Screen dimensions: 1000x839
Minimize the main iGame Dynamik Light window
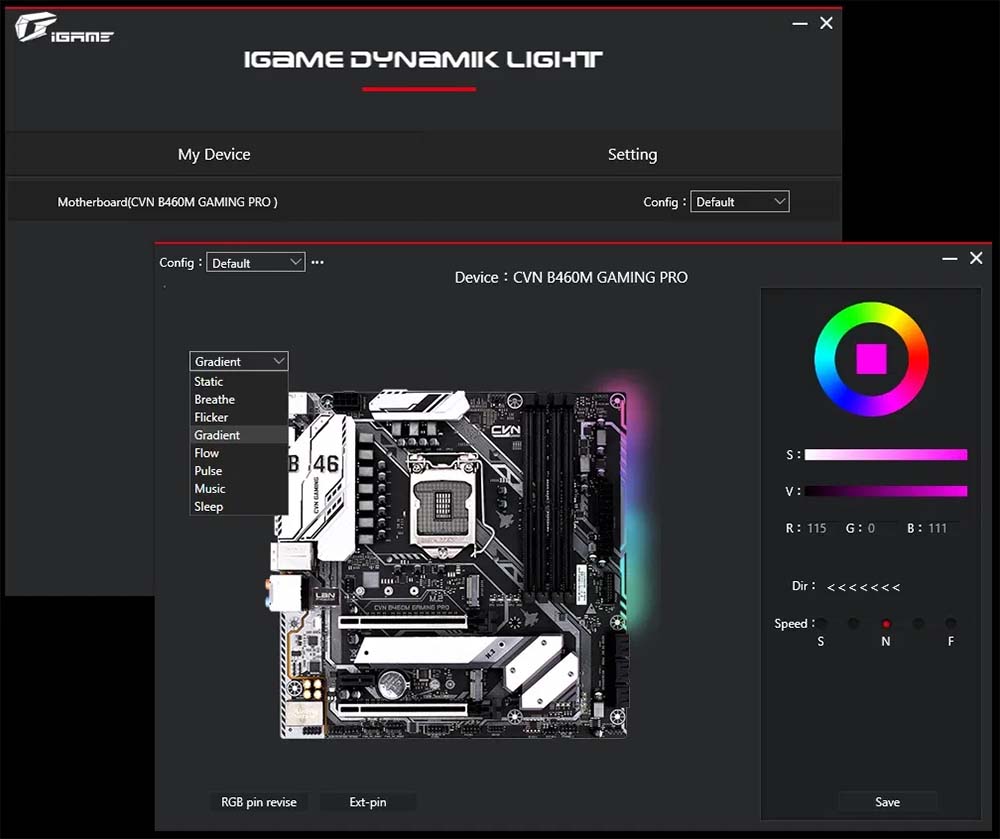800,23
